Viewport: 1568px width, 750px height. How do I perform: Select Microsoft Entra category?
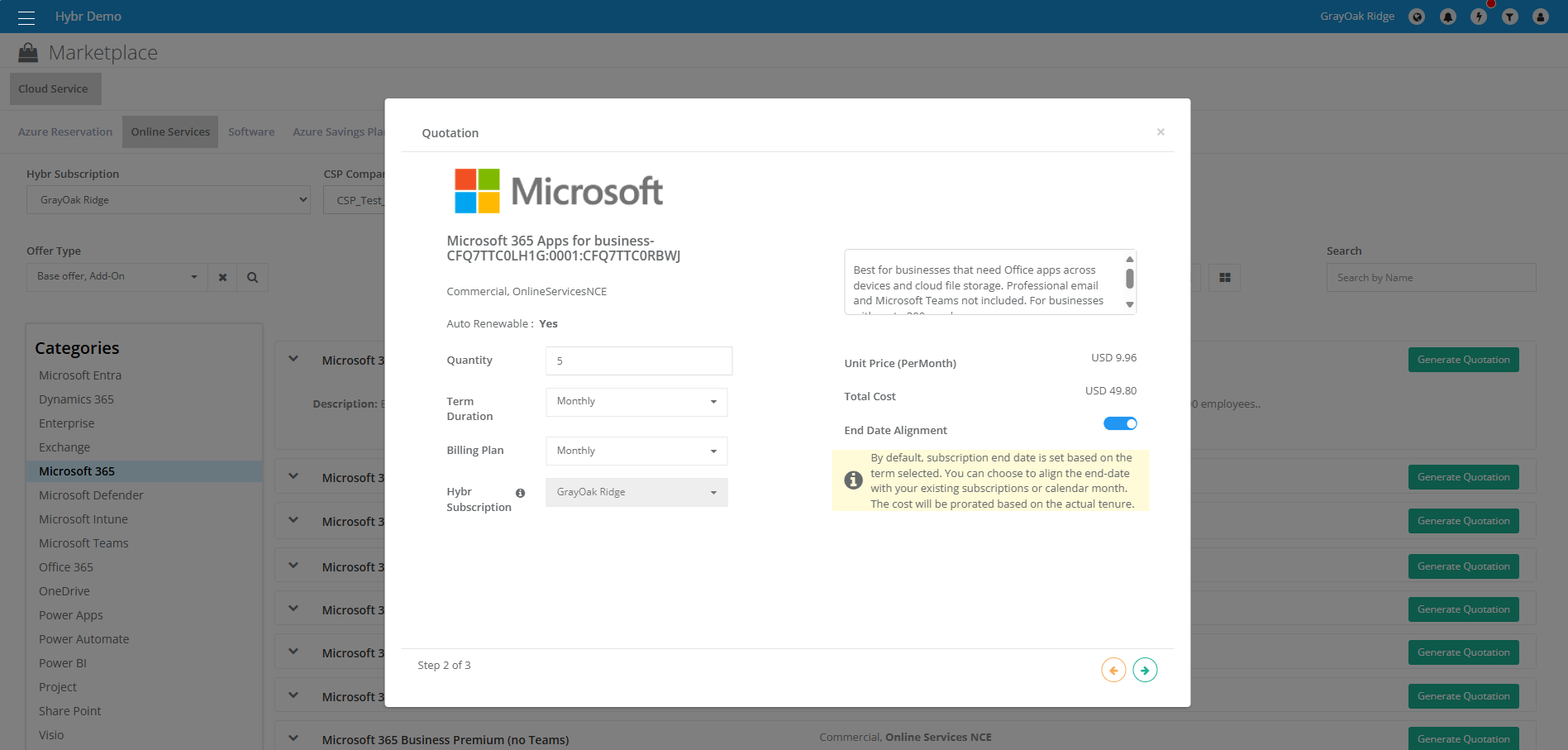(x=80, y=375)
